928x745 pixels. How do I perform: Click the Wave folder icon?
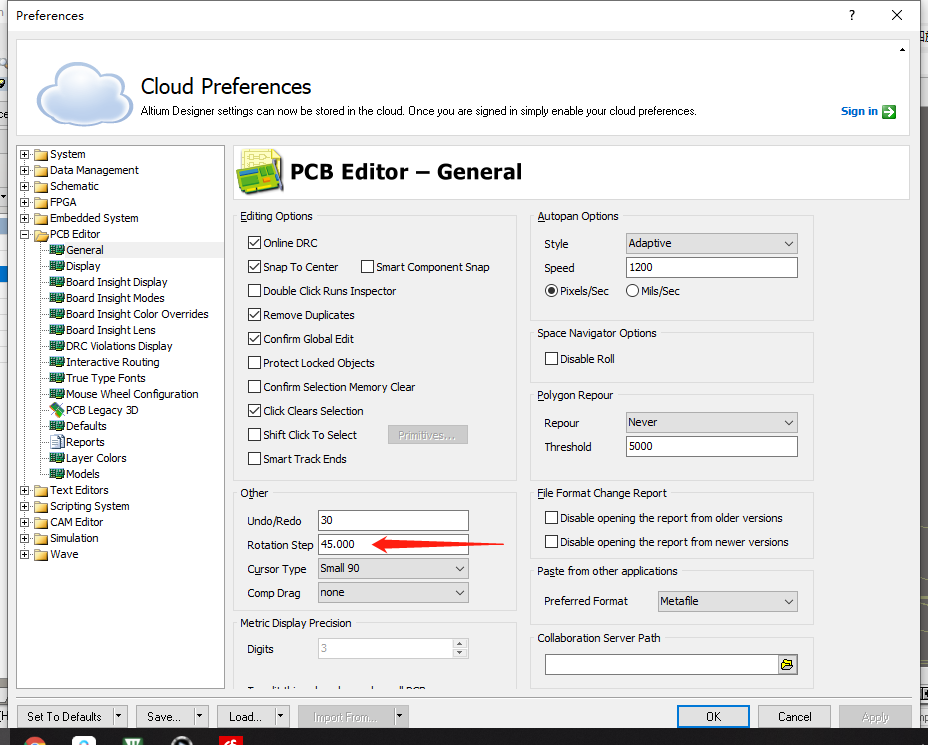(41, 554)
